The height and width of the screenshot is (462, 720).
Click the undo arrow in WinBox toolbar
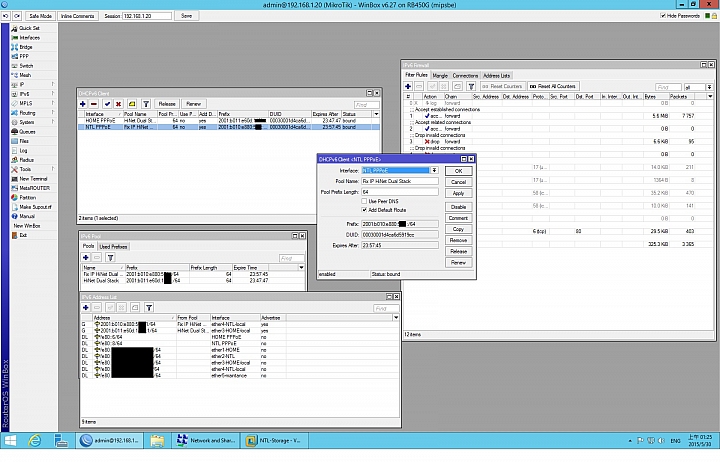(x=6, y=16)
